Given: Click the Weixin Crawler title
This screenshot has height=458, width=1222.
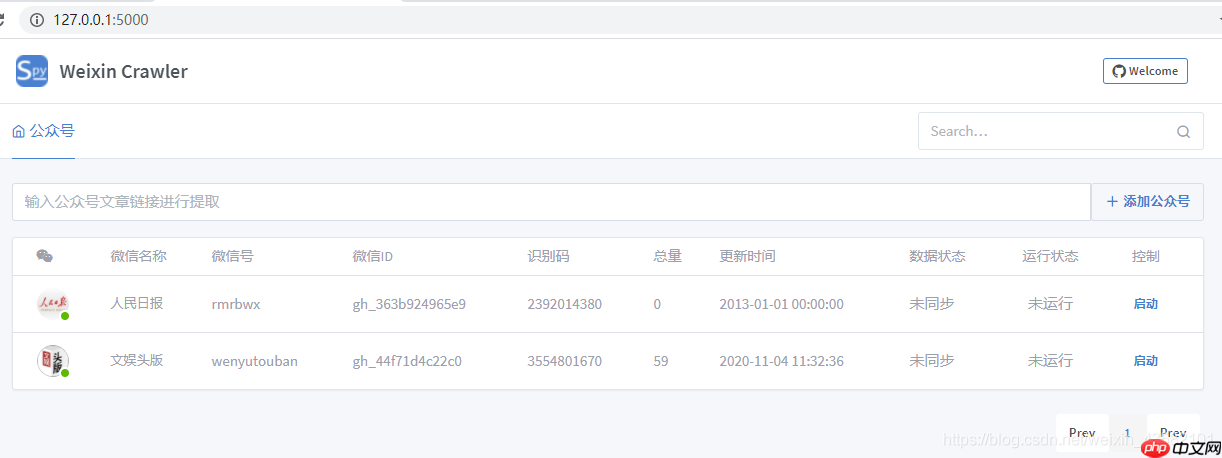Looking at the screenshot, I should click(x=123, y=71).
